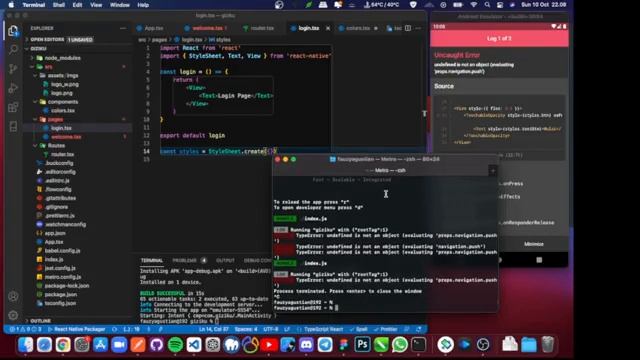
Task: Open the Explorer panel ellipsis menu
Action: pos(123,28)
